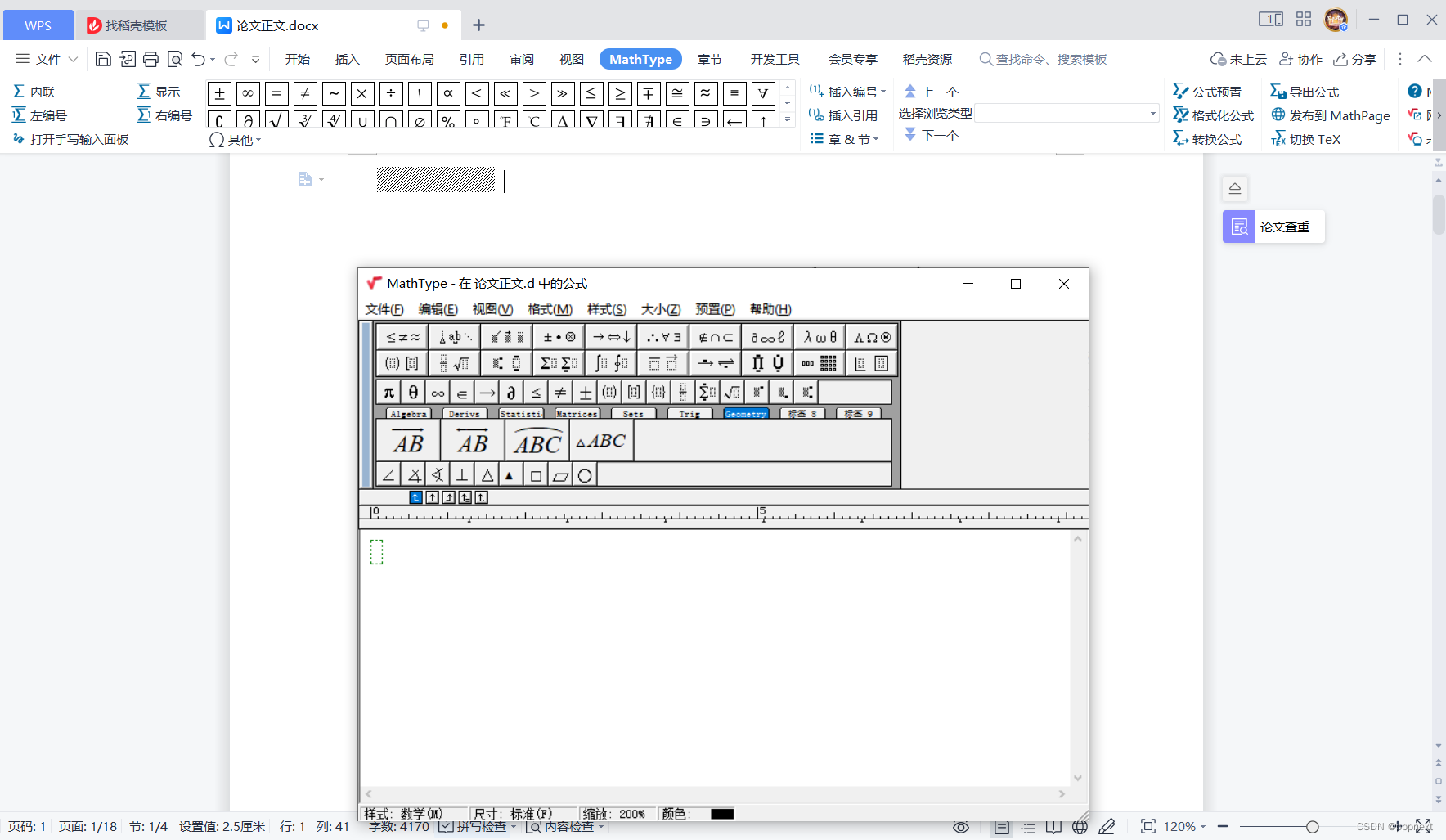
Task: Insert the angle symbol in Geometry bar
Action: (389, 475)
